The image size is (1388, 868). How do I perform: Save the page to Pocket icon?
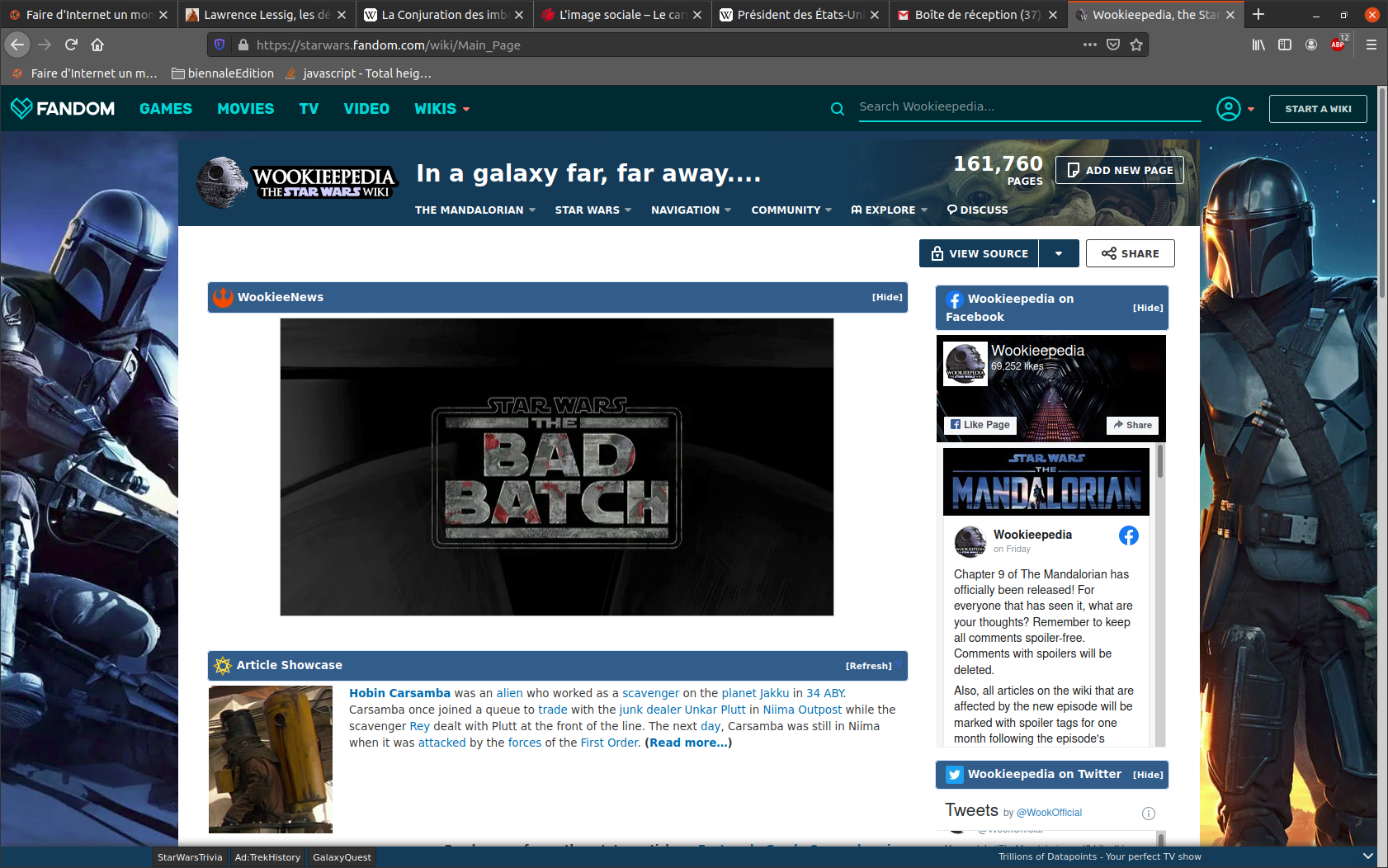pyautogui.click(x=1113, y=45)
